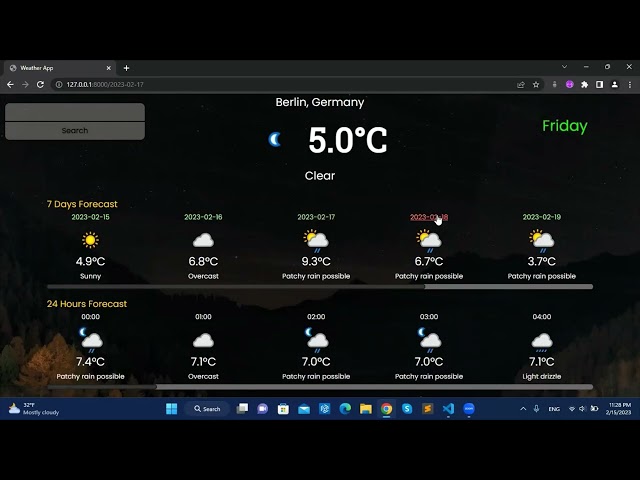Open the 2023-02-18 forecast date link
640x480 pixels.
pos(429,217)
